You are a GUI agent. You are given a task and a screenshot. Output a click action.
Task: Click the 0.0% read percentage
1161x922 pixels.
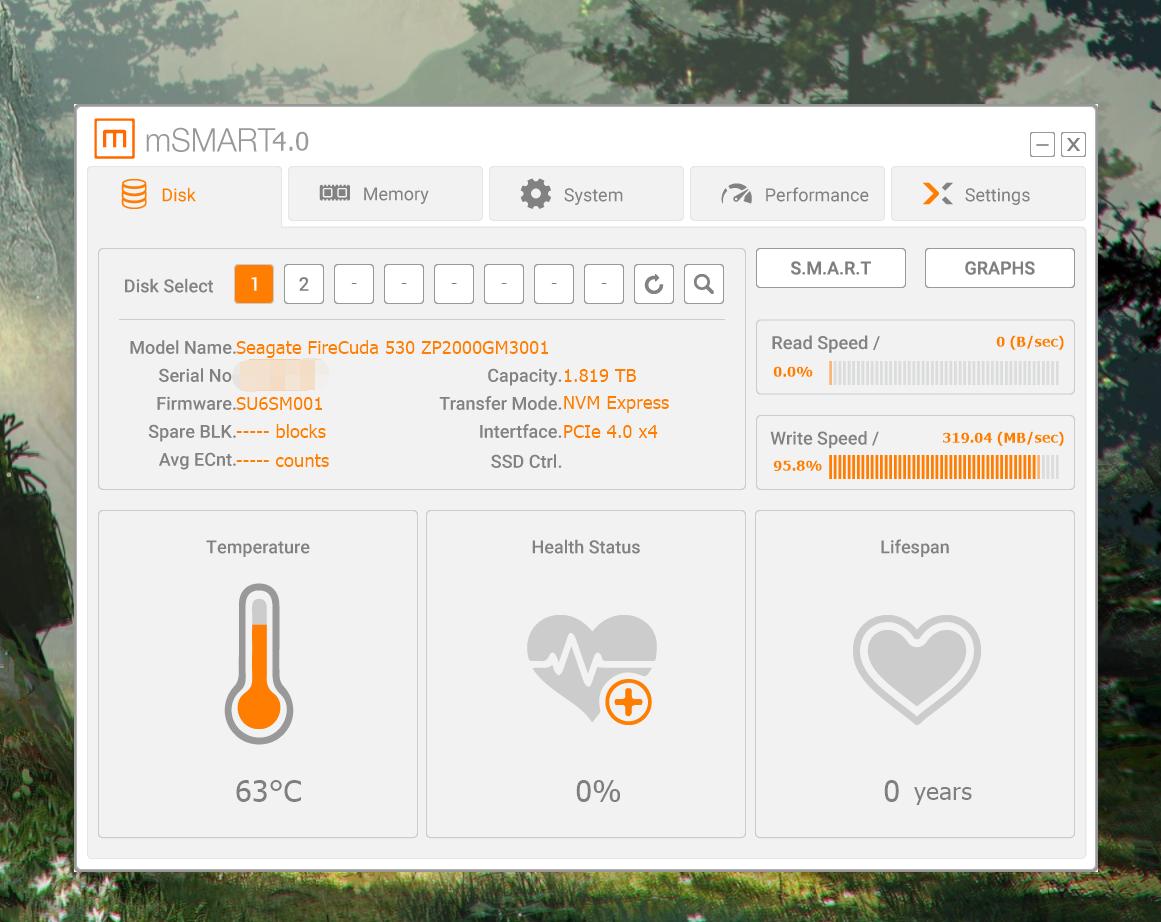coord(793,372)
